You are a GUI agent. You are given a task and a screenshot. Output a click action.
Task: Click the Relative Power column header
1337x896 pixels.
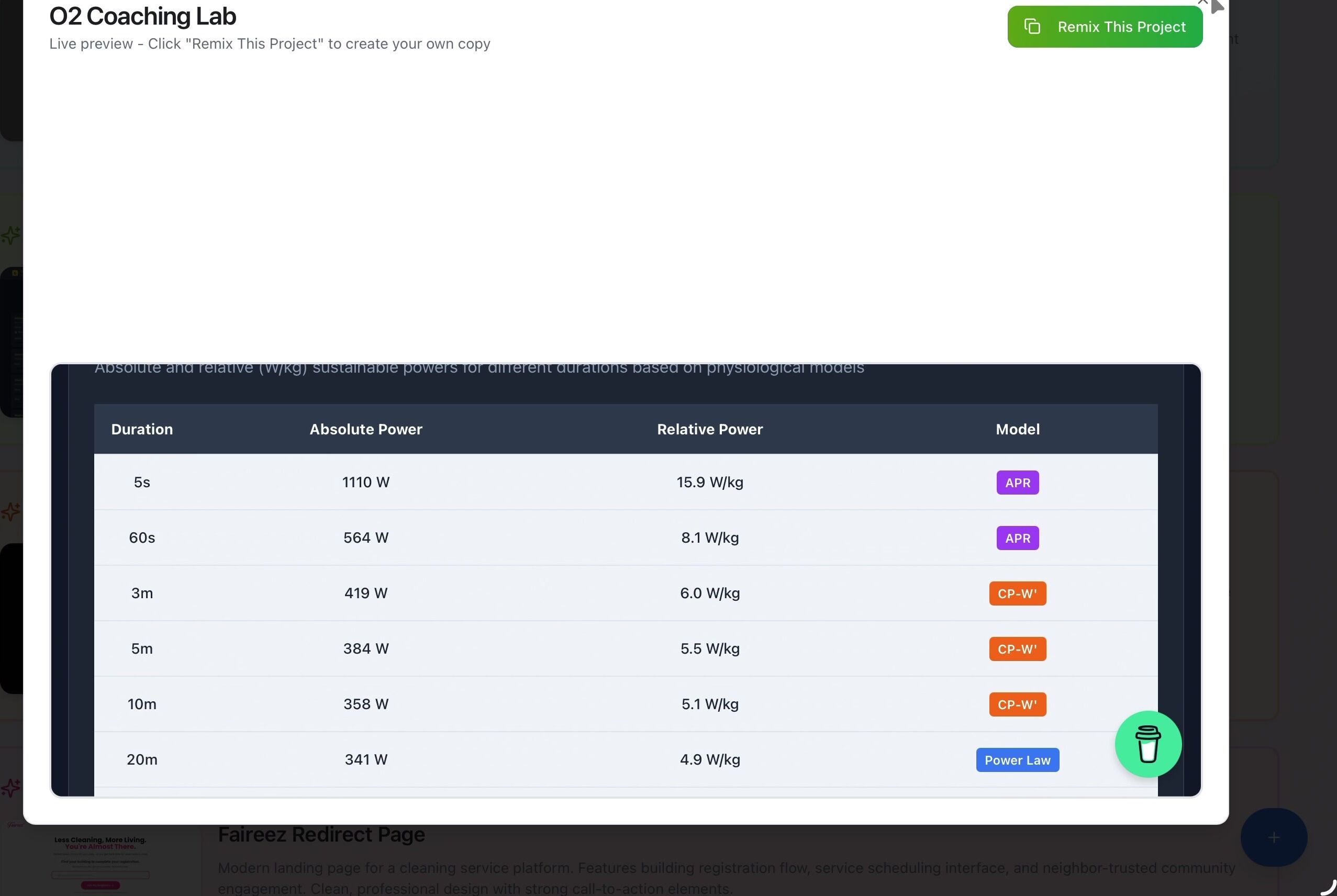pyautogui.click(x=709, y=429)
